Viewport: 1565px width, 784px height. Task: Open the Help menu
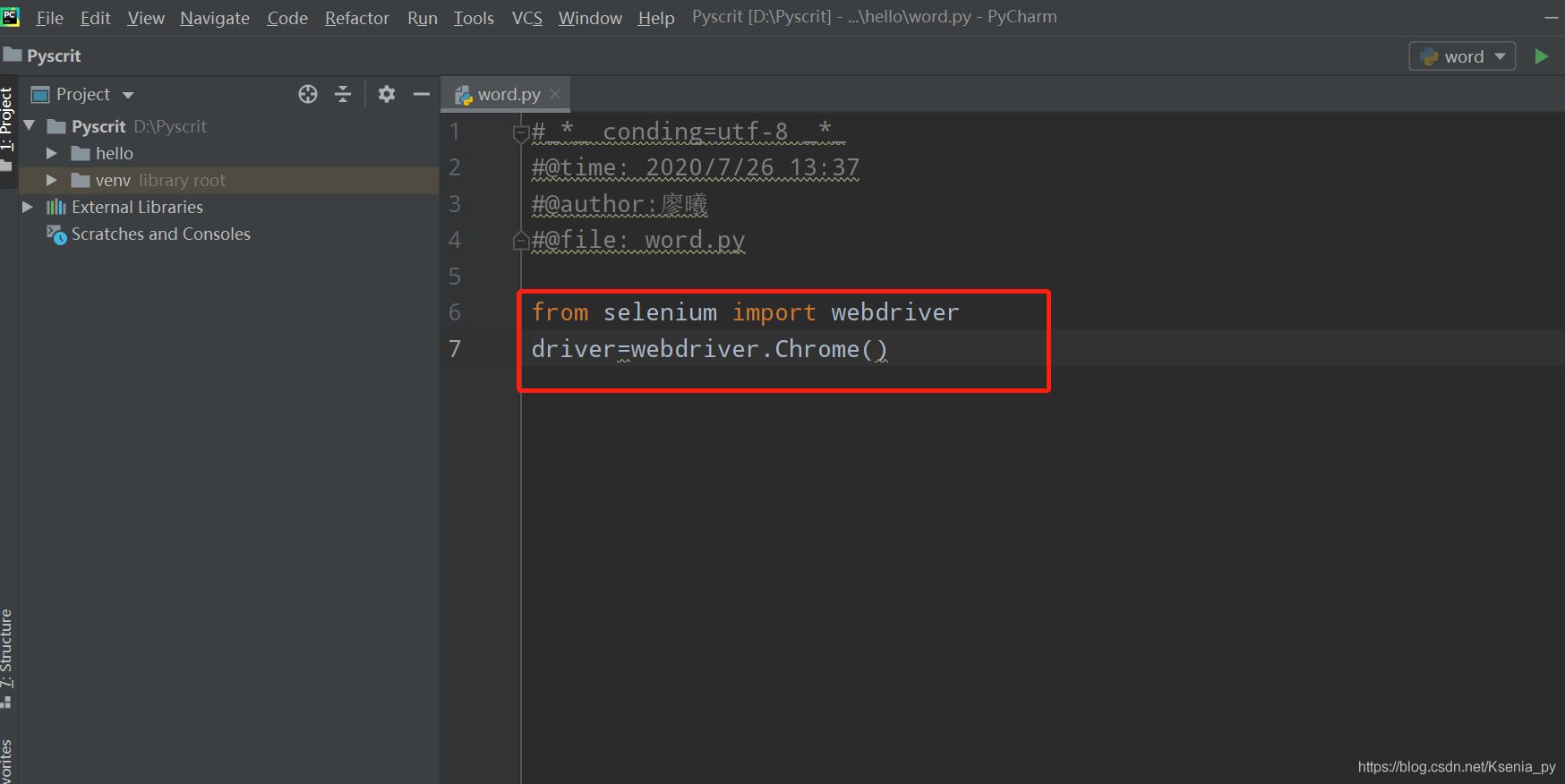click(656, 18)
